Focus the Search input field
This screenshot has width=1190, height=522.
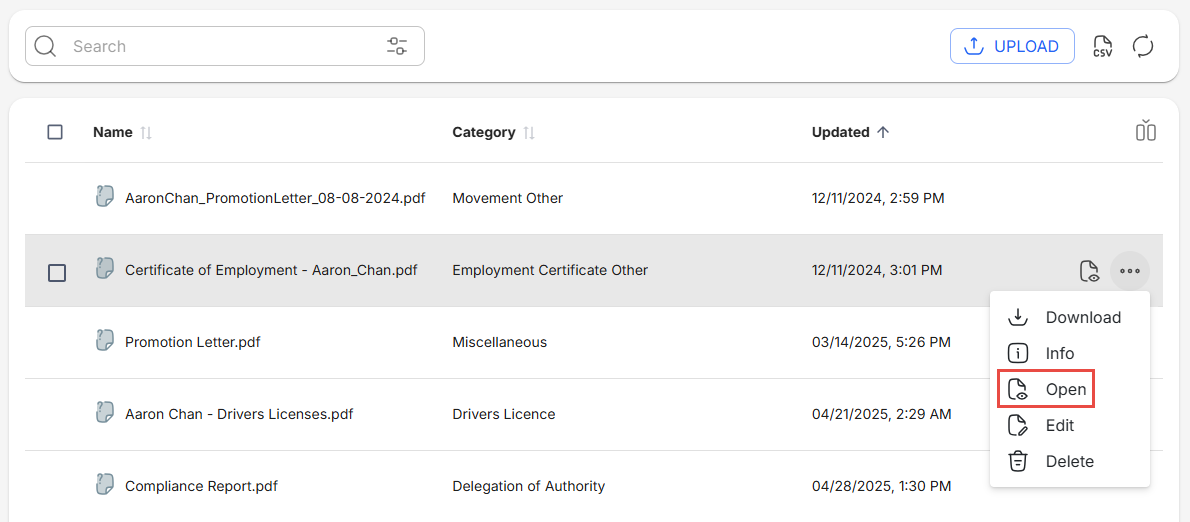tap(220, 46)
